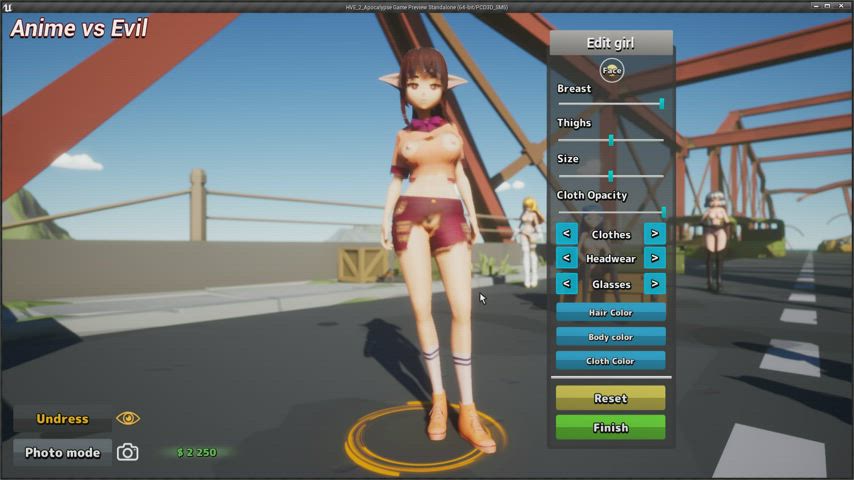Click the Thighs slider handle
The width and height of the screenshot is (854, 480).
(611, 140)
